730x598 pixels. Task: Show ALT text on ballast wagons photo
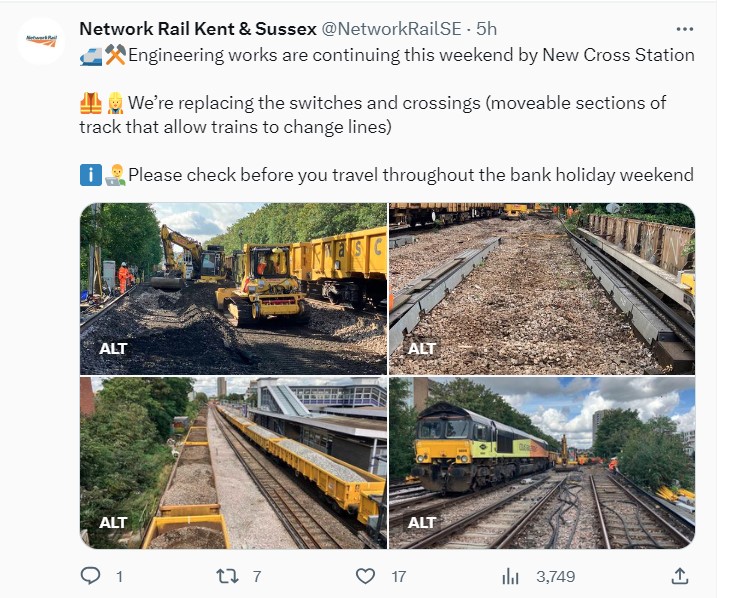pyautogui.click(x=114, y=522)
